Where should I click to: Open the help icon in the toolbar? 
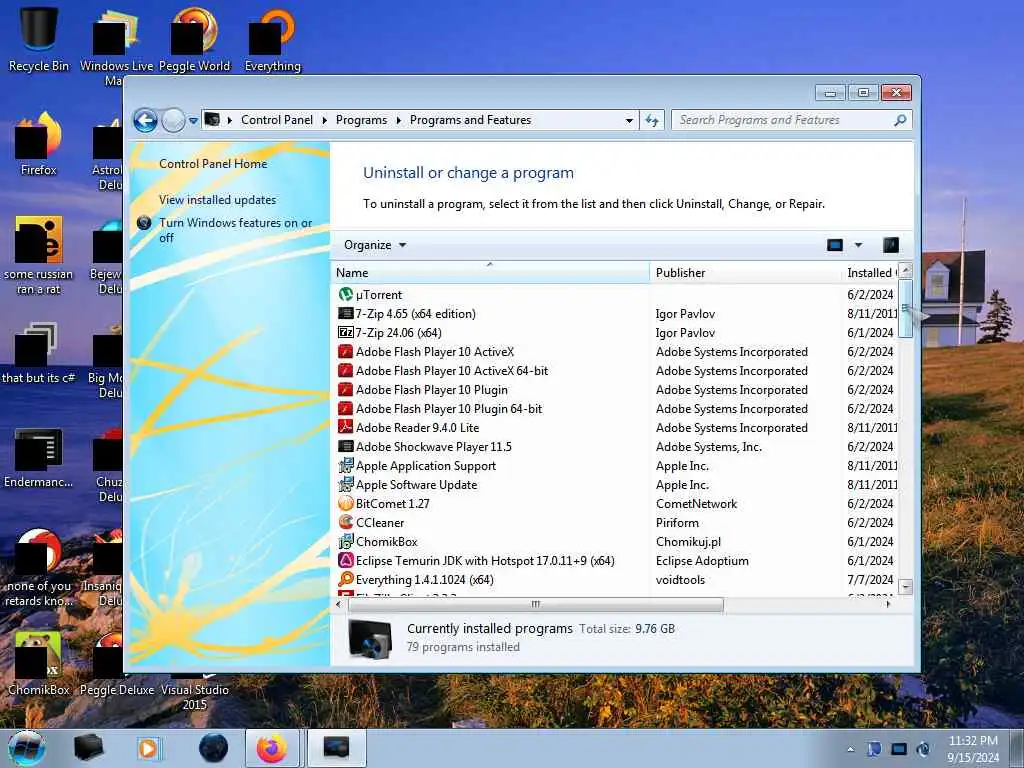891,245
